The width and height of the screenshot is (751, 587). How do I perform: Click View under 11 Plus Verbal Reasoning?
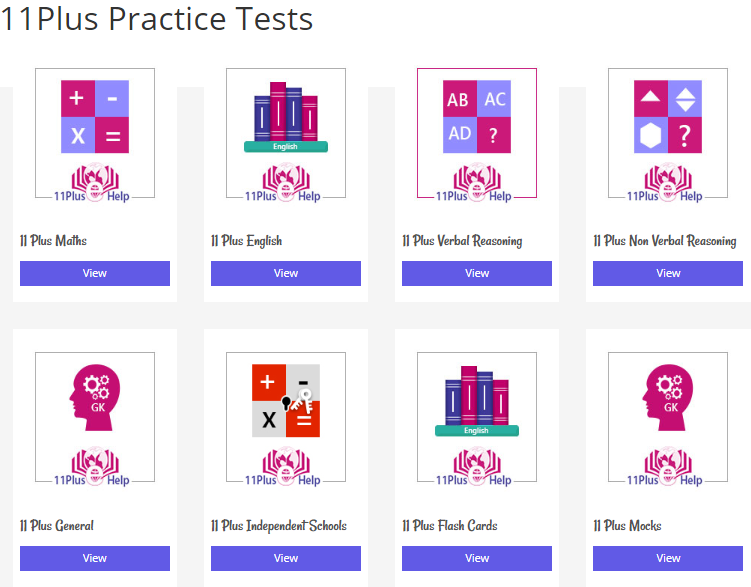tap(477, 273)
